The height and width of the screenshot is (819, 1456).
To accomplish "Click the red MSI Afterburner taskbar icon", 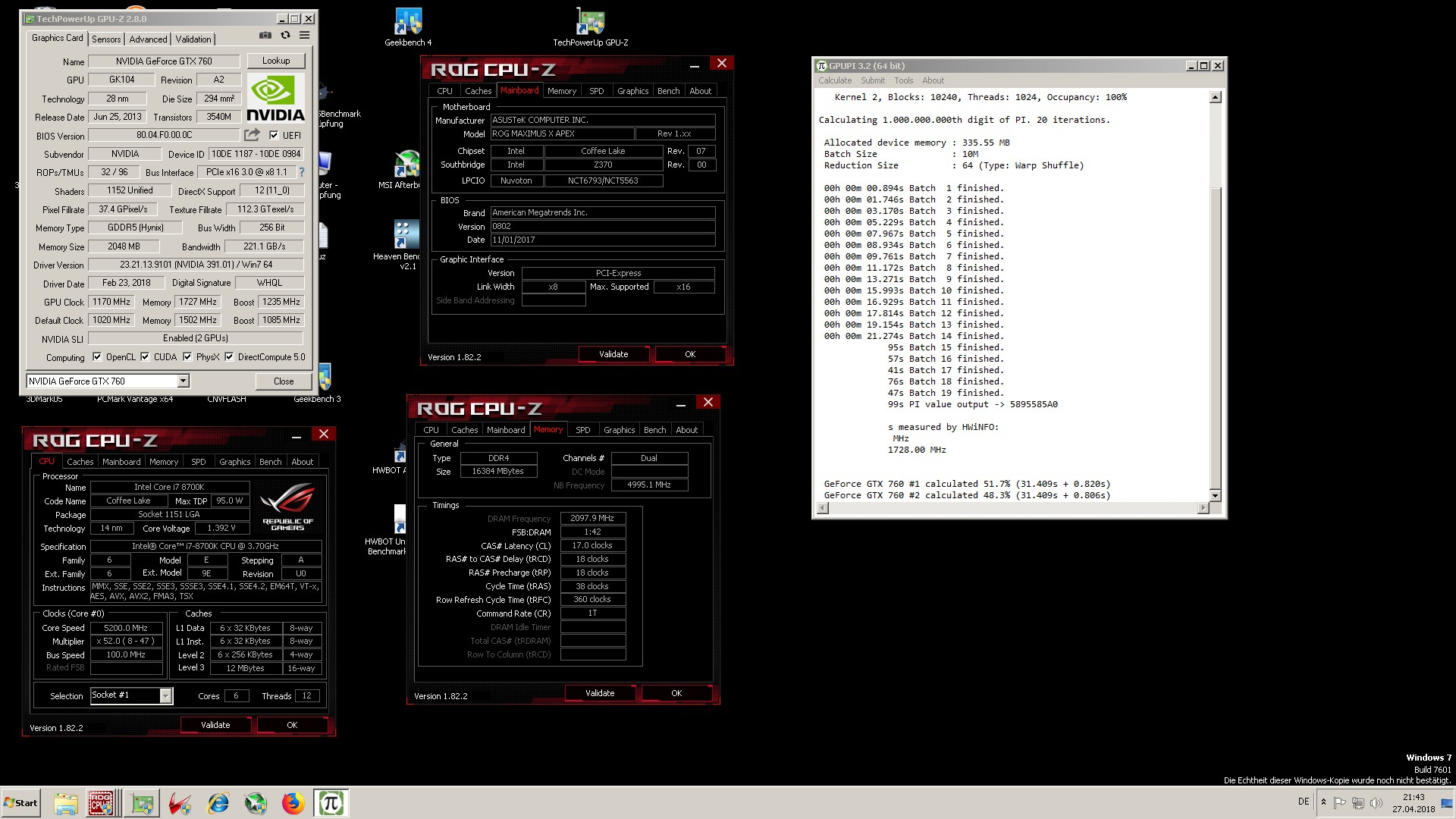I will [x=180, y=803].
